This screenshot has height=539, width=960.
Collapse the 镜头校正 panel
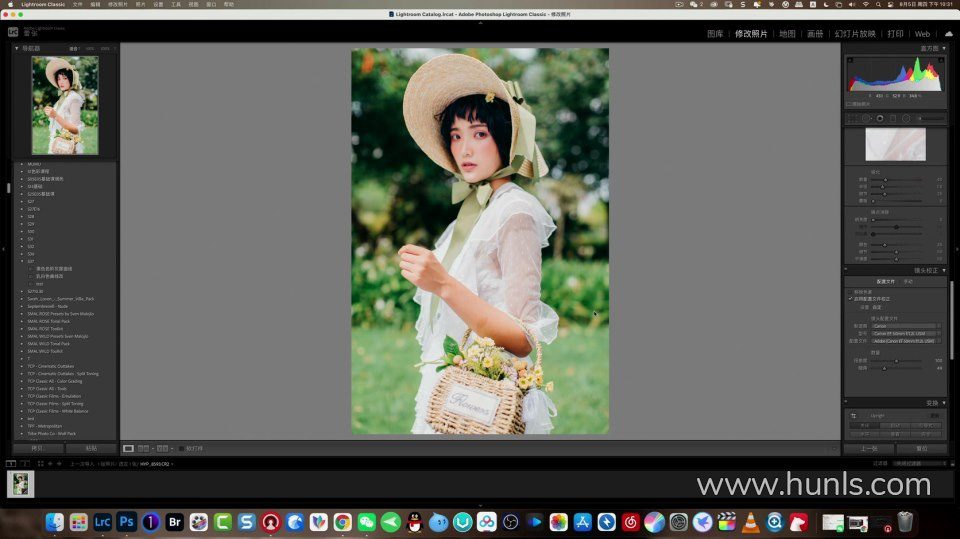[943, 270]
